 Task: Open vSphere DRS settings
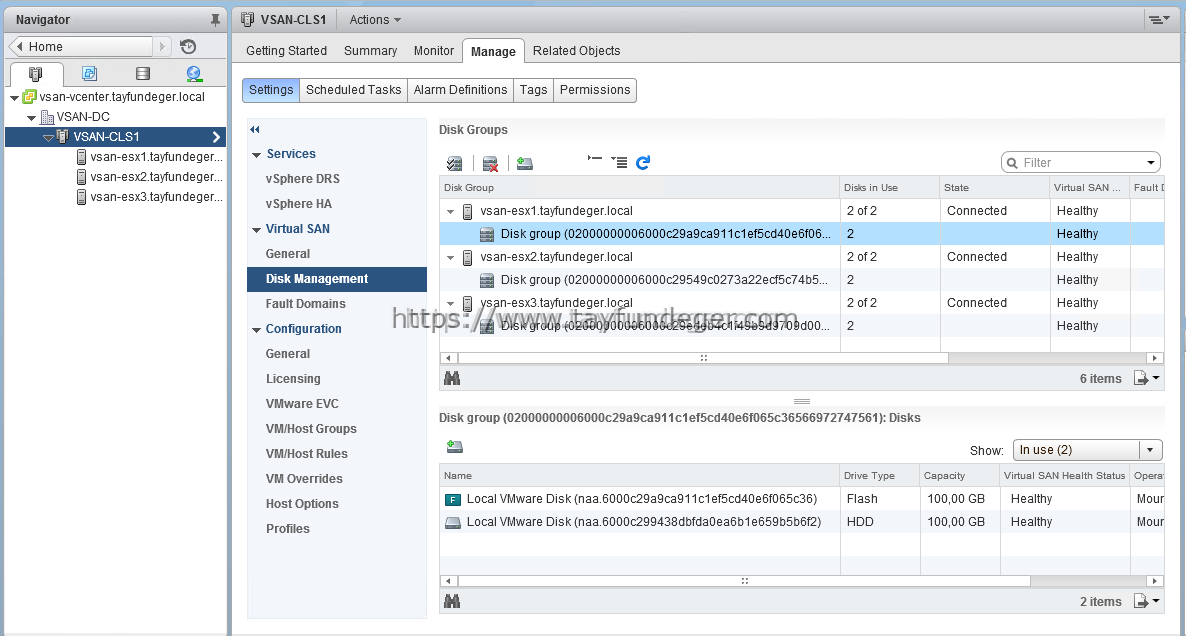[303, 178]
